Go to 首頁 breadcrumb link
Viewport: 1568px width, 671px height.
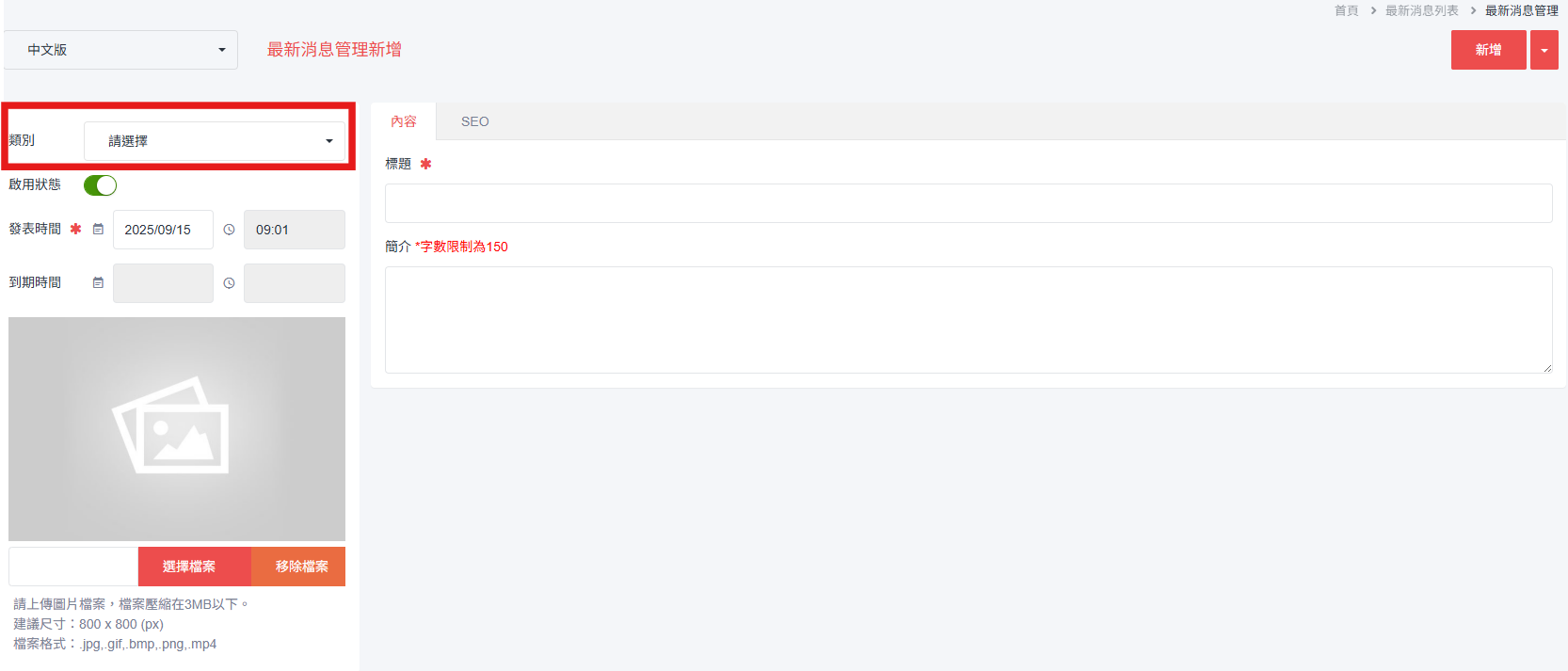pyautogui.click(x=1347, y=10)
